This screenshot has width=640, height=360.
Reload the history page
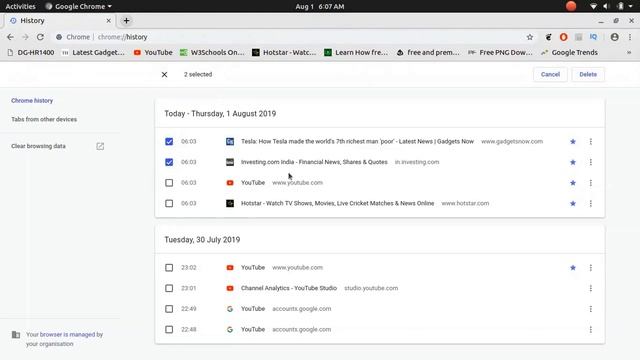[40, 37]
